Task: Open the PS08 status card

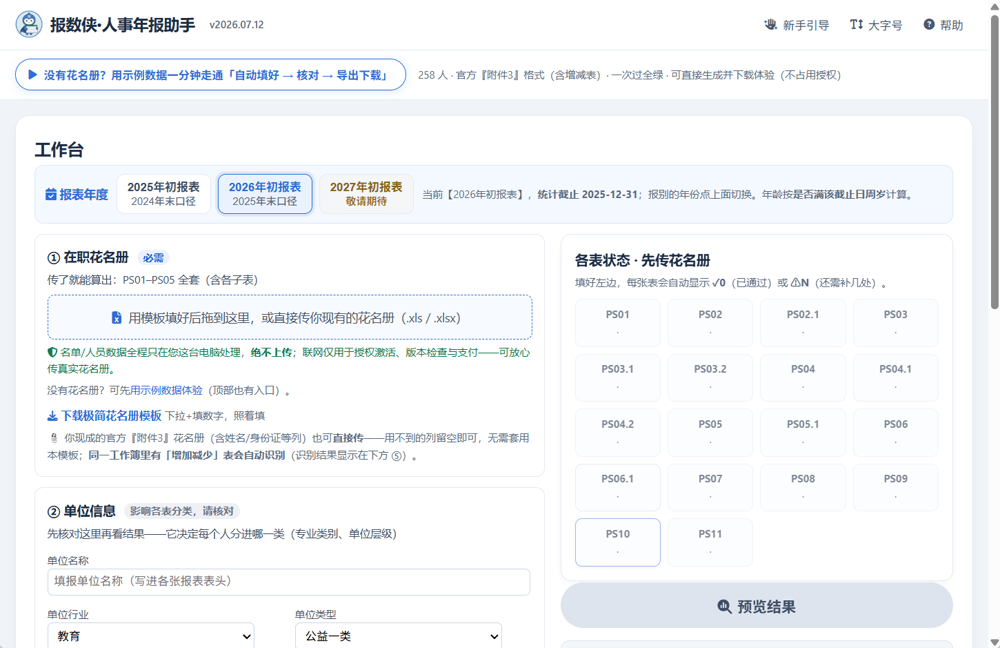Action: pos(803,487)
